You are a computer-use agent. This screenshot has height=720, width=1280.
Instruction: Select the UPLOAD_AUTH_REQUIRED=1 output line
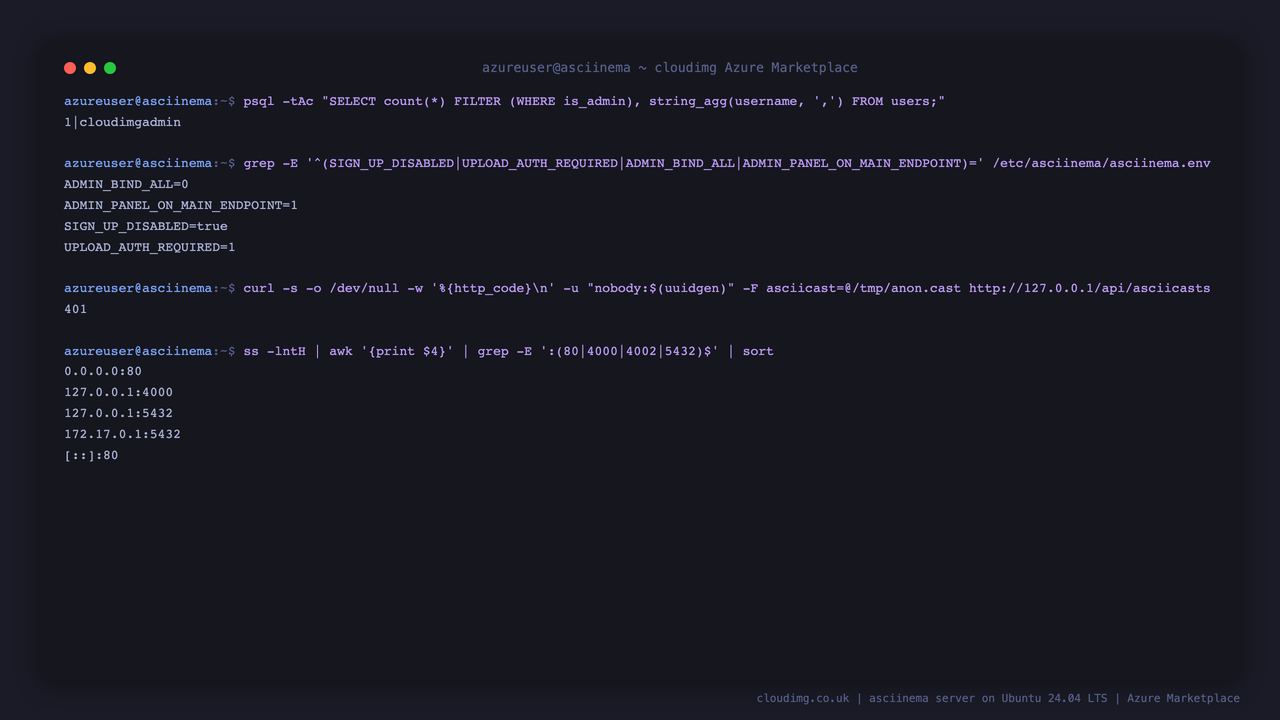[150, 247]
